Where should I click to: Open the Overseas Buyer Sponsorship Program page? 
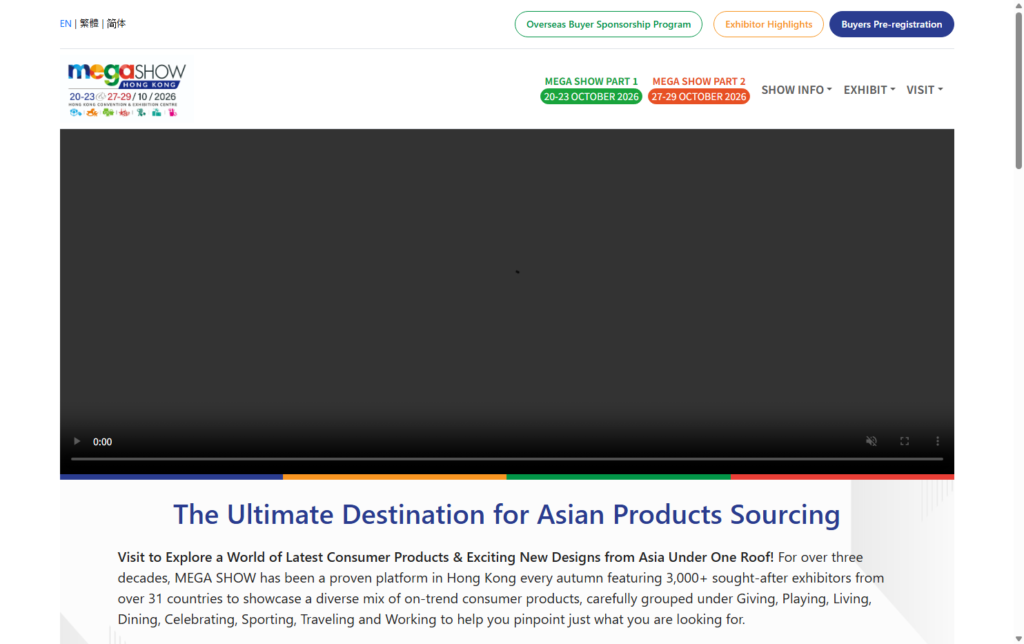point(608,23)
